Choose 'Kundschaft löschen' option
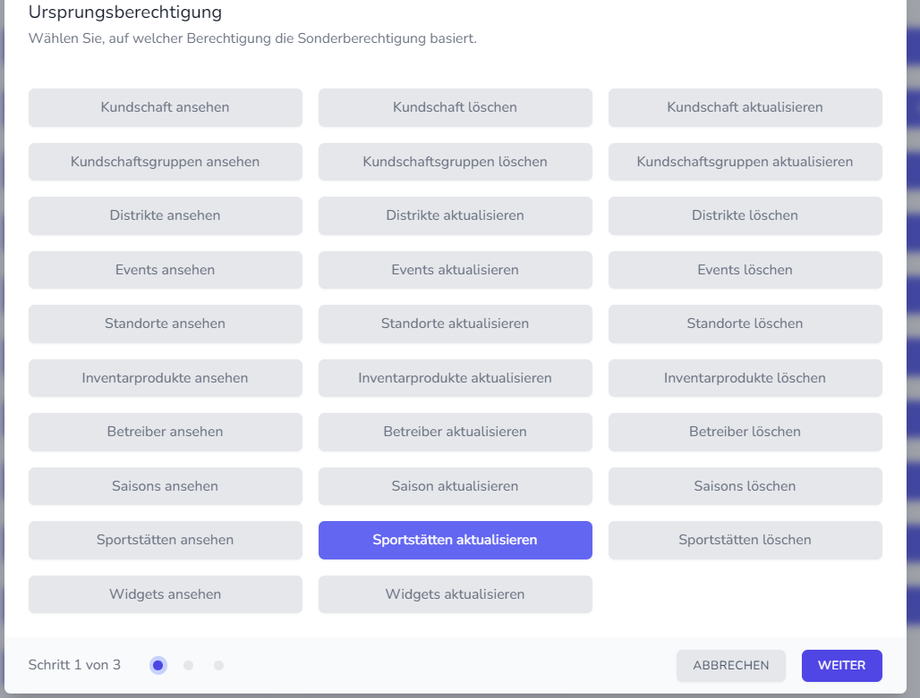 pyautogui.click(x=455, y=107)
